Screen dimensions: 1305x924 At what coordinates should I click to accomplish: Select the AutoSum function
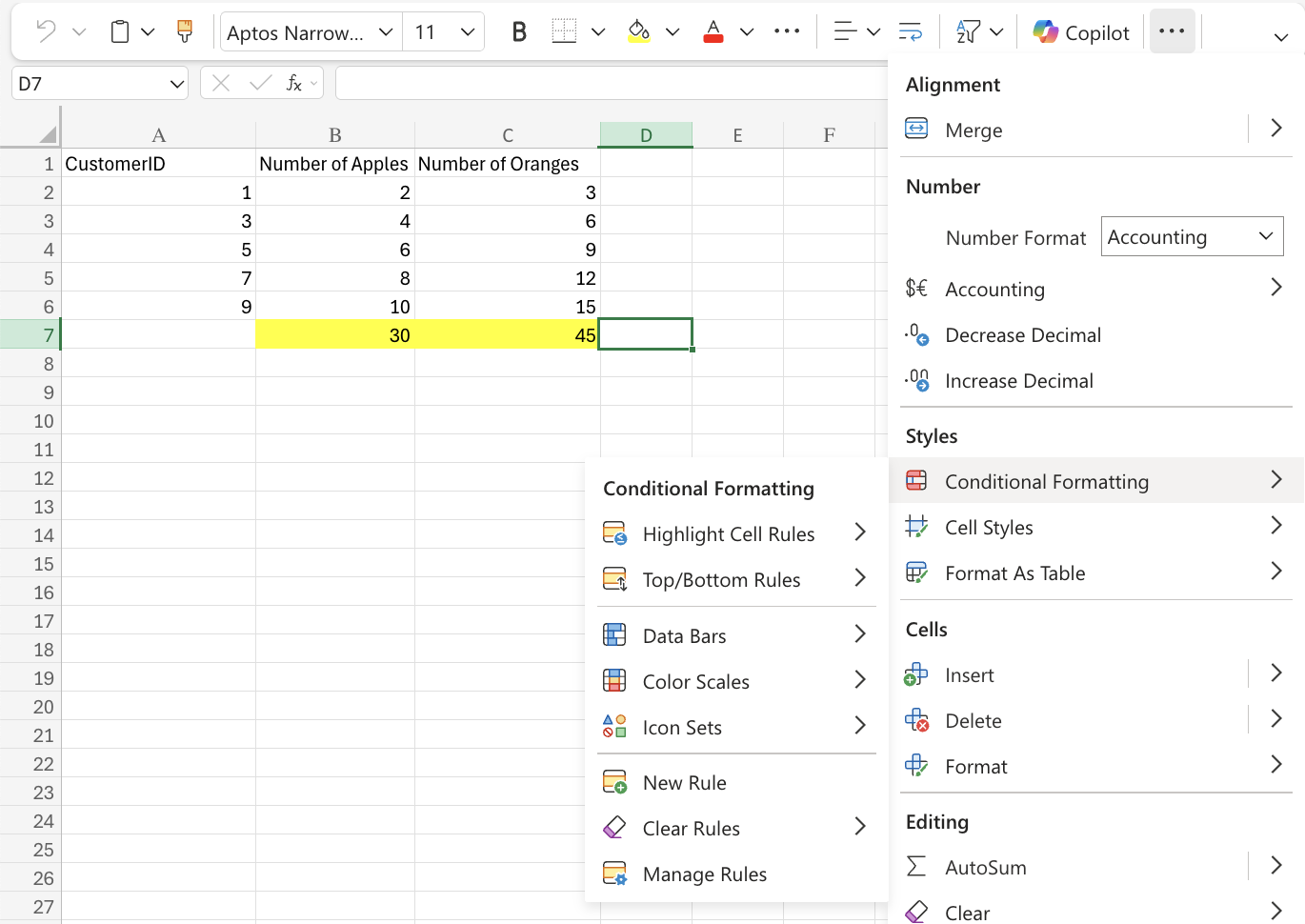986,867
